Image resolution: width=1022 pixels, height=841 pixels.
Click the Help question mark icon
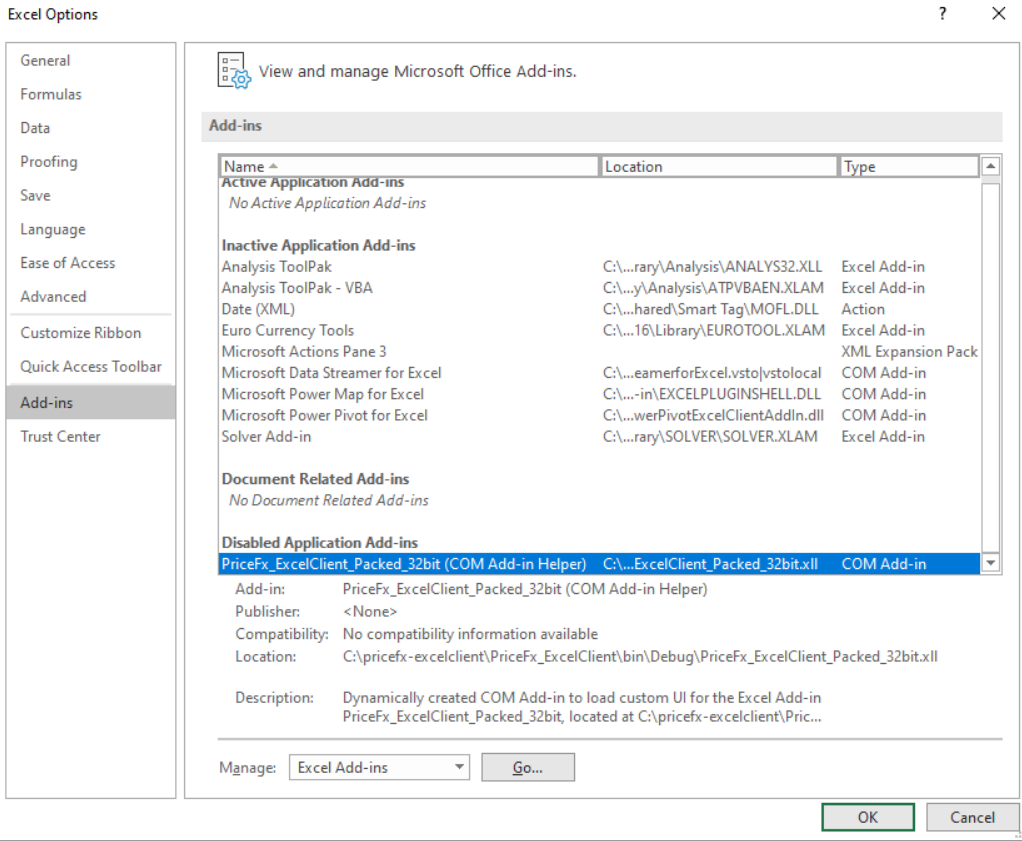pyautogui.click(x=941, y=14)
